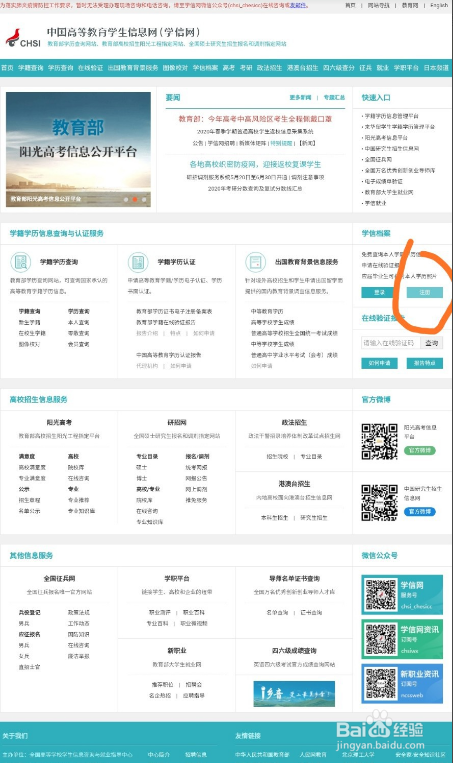Image resolution: width=453 pixels, height=763 pixels.
Task: Click the 如何申请 teal button
Action: (x=380, y=363)
